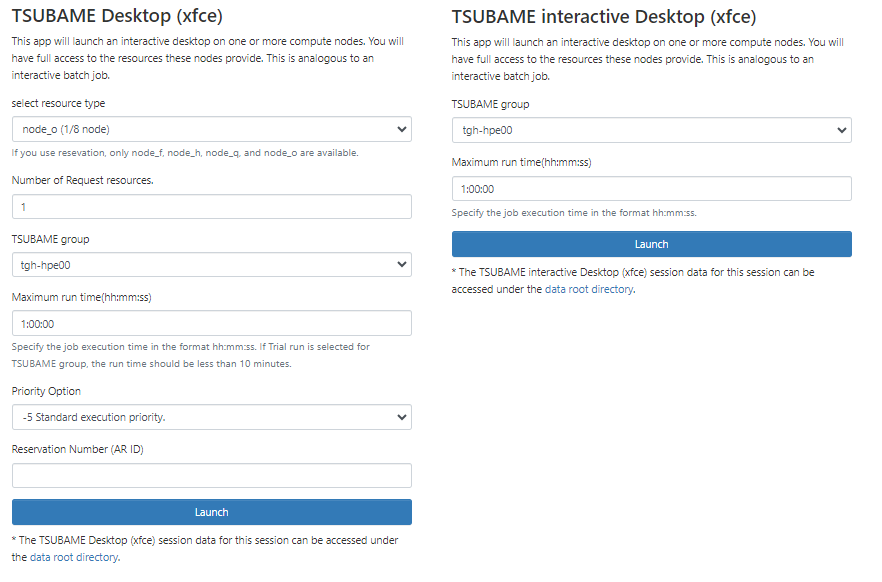The image size is (882, 582).
Task: Expand TSUBAME group dropdown in TSUBAME Desktop form
Action: pos(211,265)
